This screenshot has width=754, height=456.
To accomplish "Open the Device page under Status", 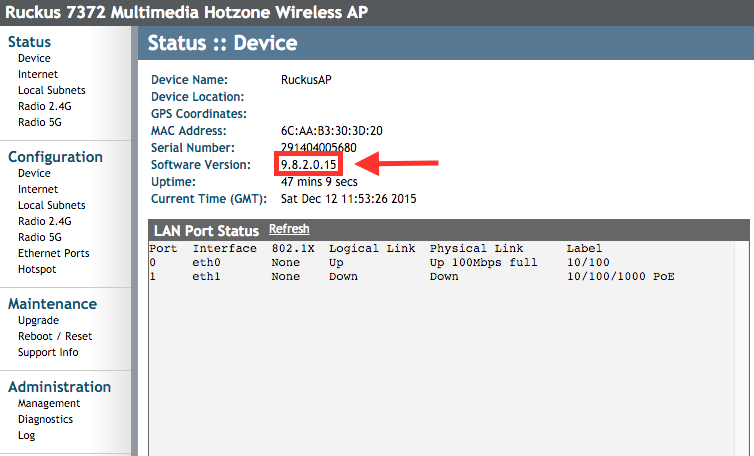I will [34, 58].
